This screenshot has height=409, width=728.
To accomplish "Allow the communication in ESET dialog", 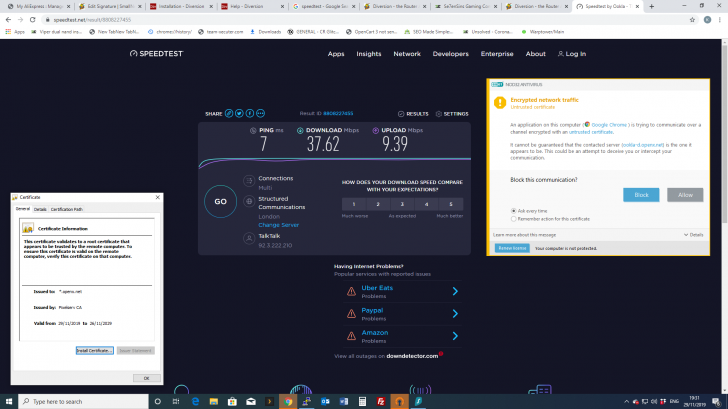I will [685, 195].
